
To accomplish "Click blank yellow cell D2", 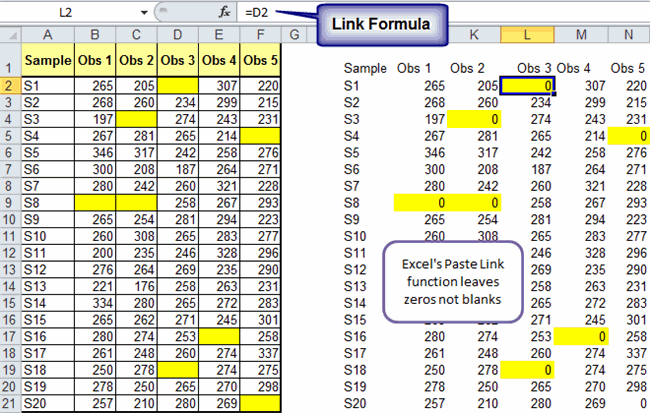I will 177,86.
